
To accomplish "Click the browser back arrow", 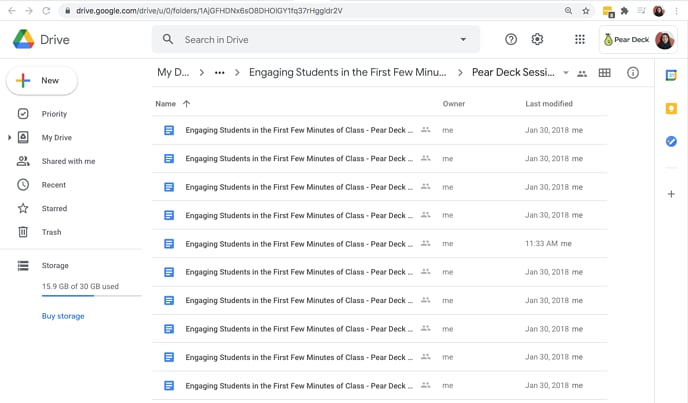I will pyautogui.click(x=12, y=11).
